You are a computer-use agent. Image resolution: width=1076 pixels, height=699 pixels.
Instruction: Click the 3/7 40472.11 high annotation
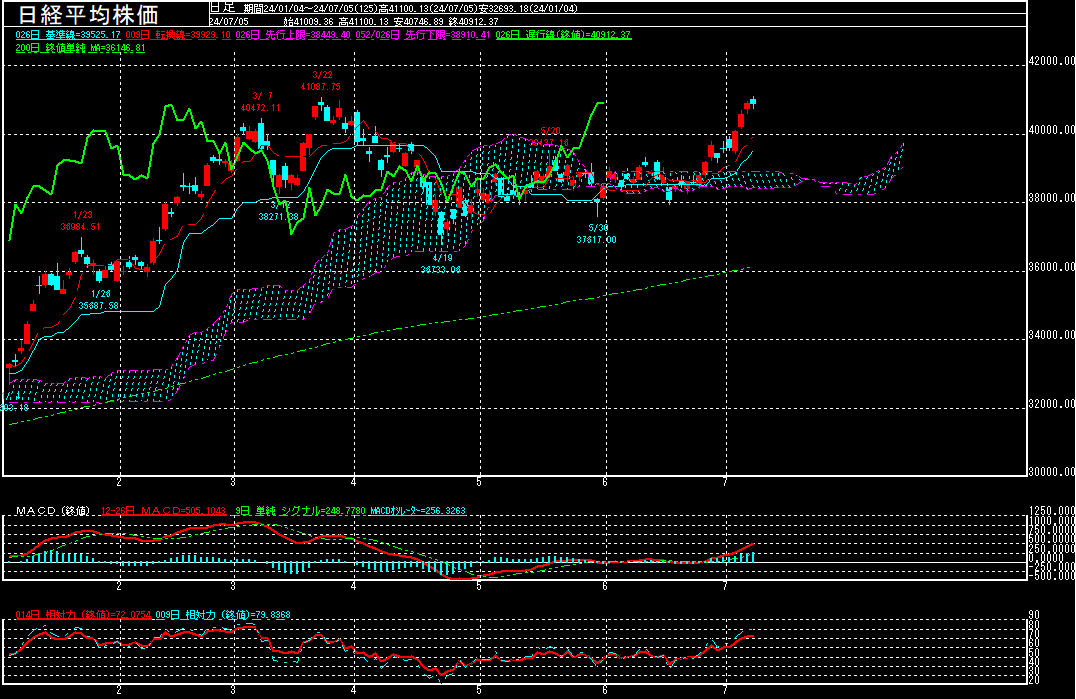tap(261, 102)
